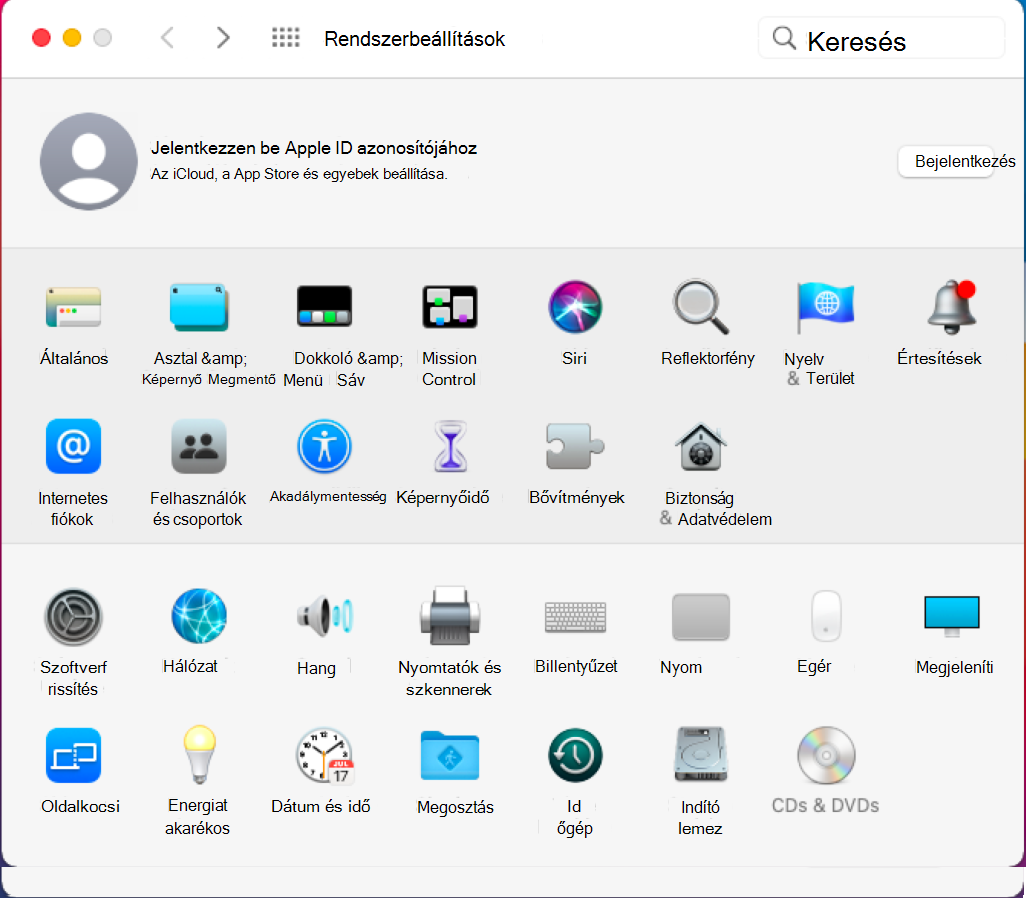Open Mission Control preferences
This screenshot has width=1026, height=898.
450,306
